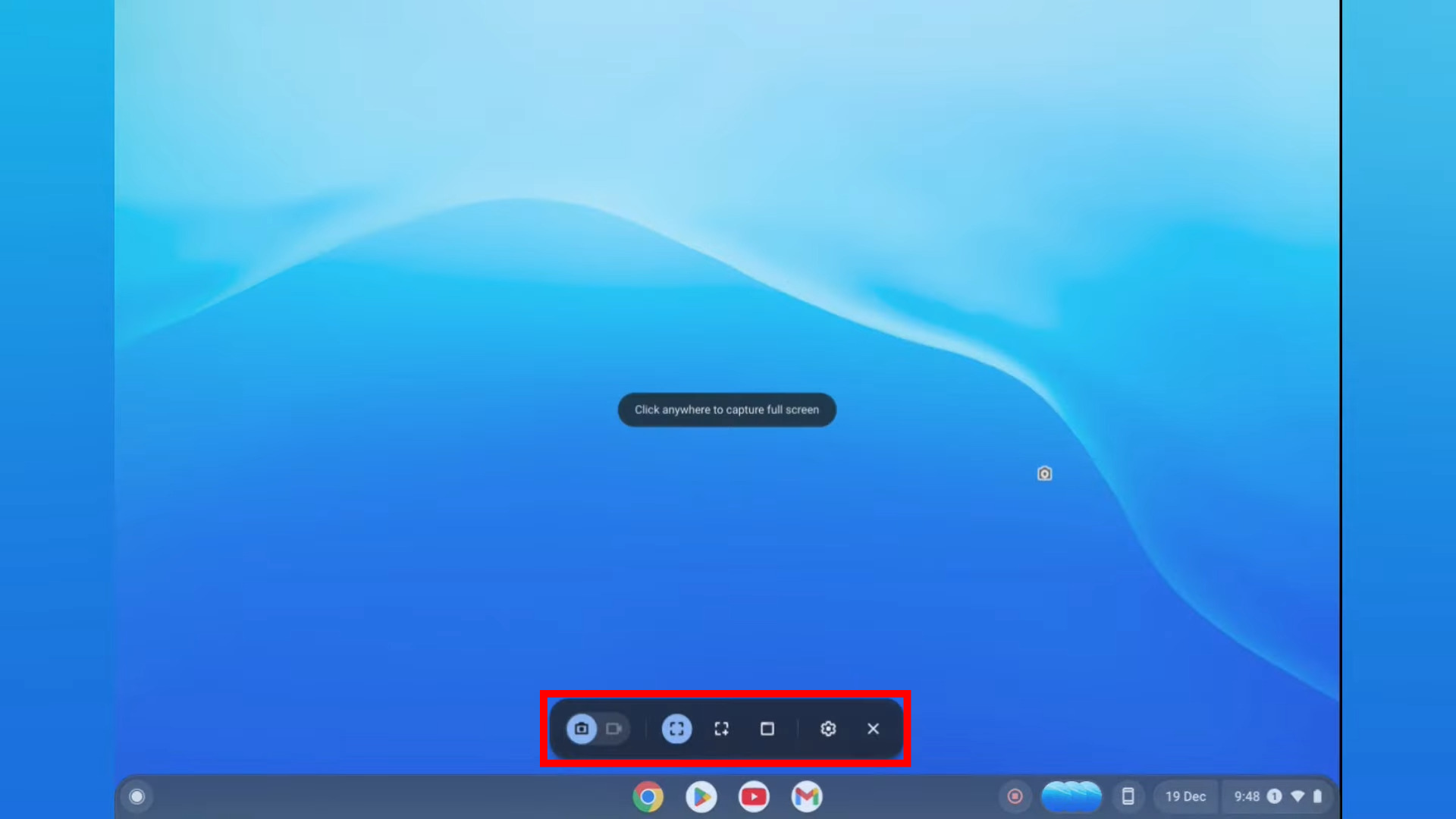Open YouTube from the shelf
The image size is (1456, 819).
(x=754, y=796)
